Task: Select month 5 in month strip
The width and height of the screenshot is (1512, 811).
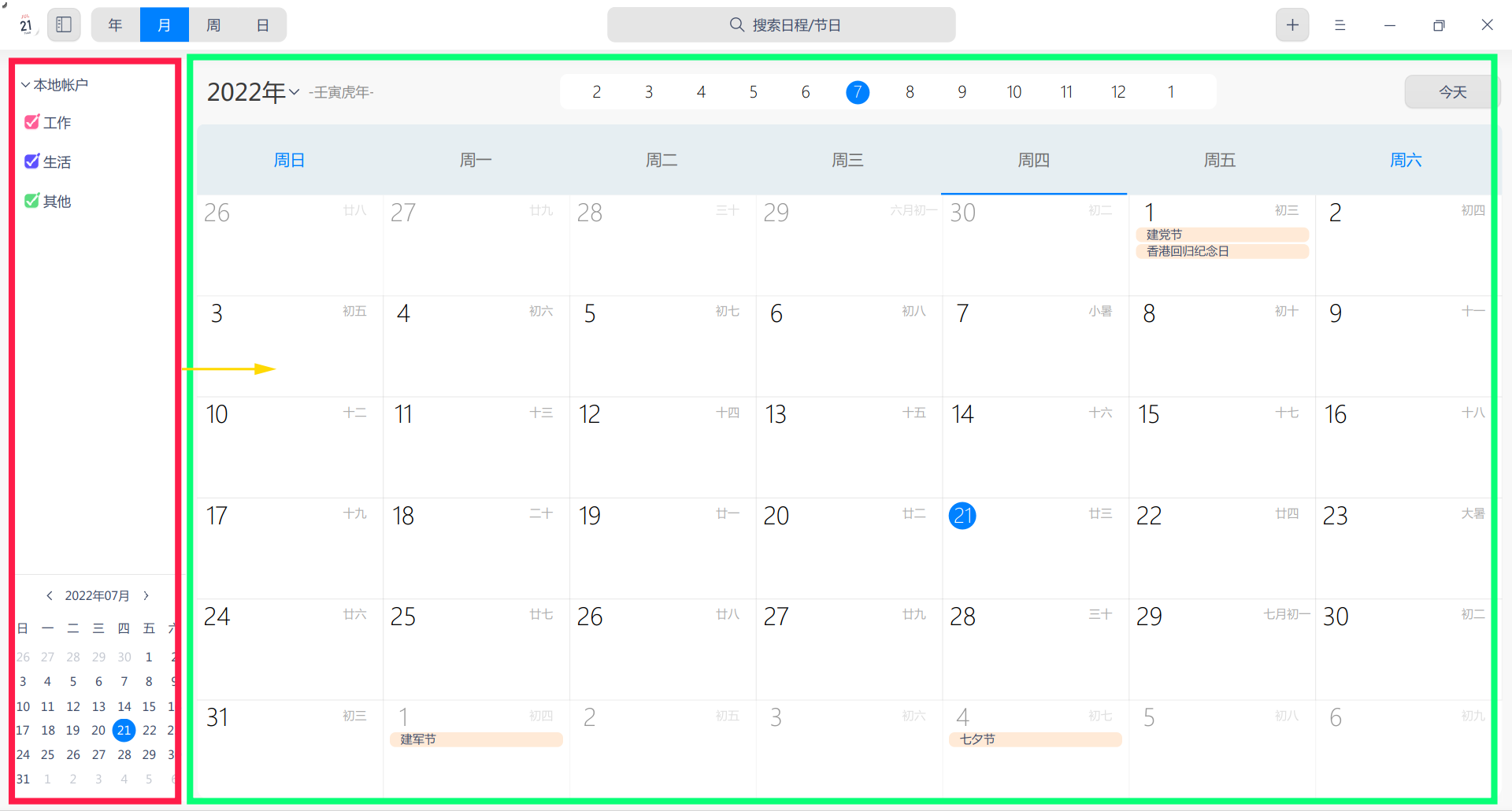Action: [754, 92]
